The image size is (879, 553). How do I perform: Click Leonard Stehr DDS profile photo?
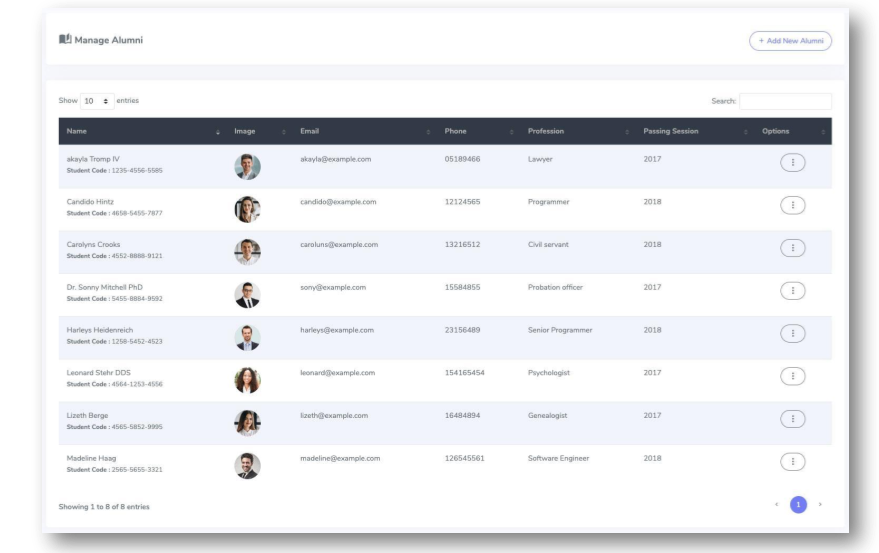point(247,380)
